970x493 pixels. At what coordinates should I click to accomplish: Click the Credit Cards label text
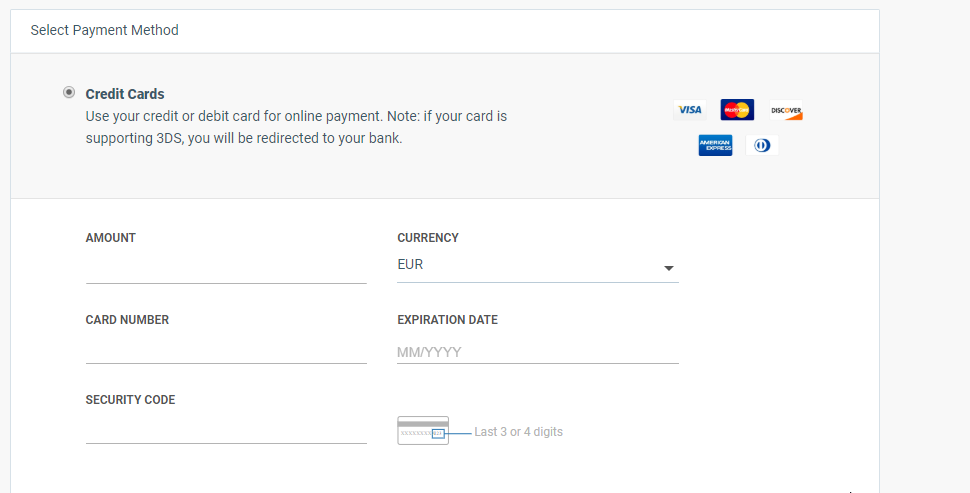pos(125,94)
